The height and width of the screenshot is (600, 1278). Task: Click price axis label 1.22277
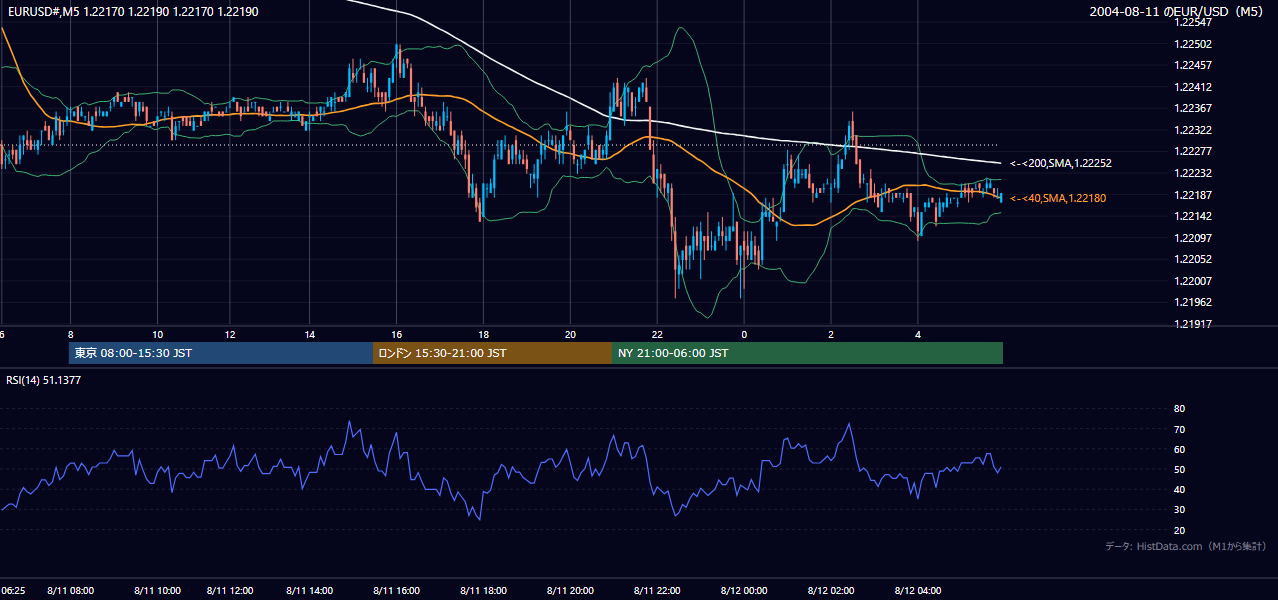click(x=1193, y=151)
